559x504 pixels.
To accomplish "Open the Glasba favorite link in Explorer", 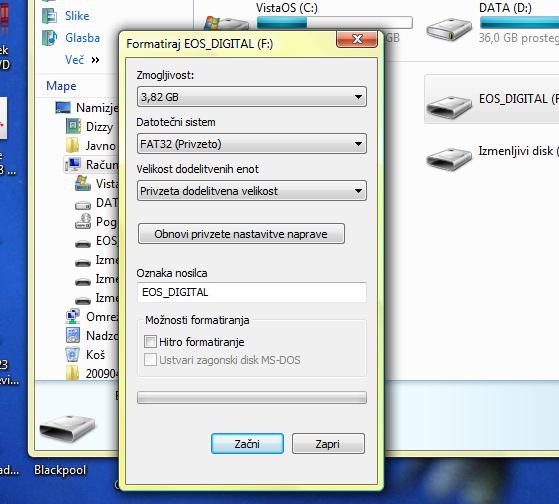I will click(82, 38).
